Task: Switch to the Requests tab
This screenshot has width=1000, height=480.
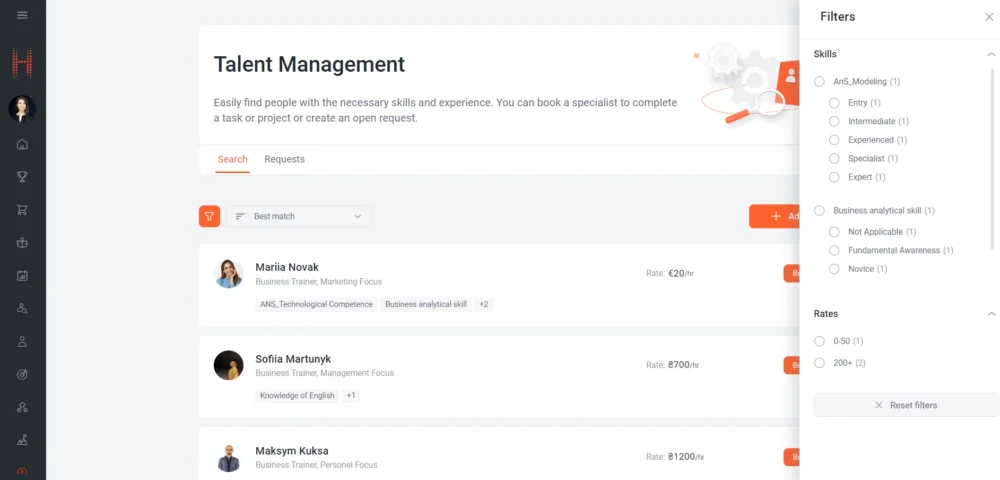Action: tap(284, 159)
